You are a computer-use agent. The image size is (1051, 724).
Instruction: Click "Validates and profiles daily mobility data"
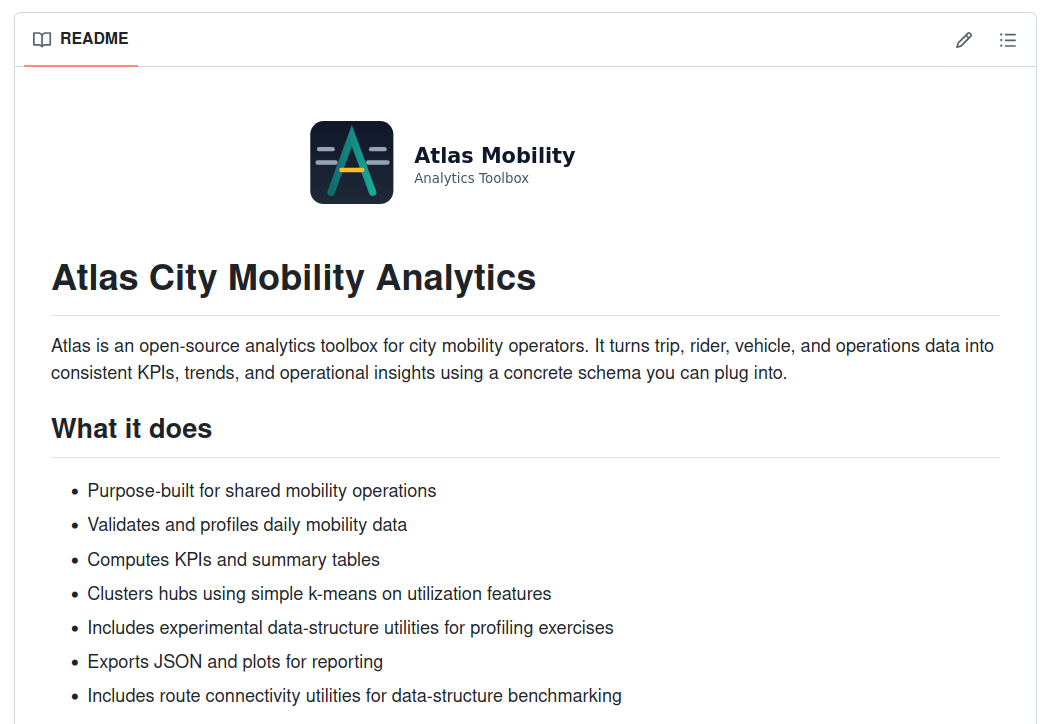point(247,525)
